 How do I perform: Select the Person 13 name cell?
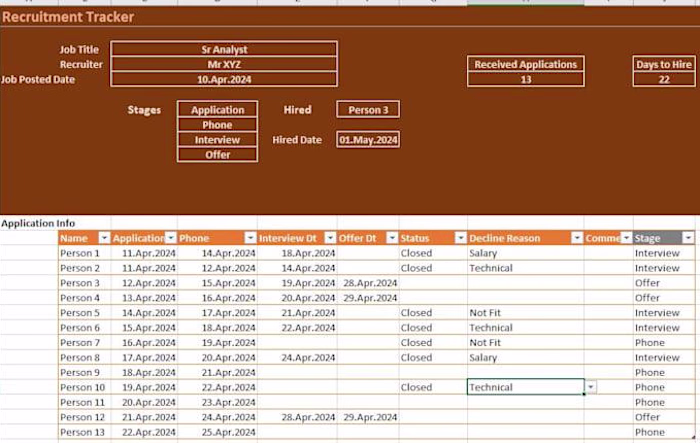click(x=84, y=432)
